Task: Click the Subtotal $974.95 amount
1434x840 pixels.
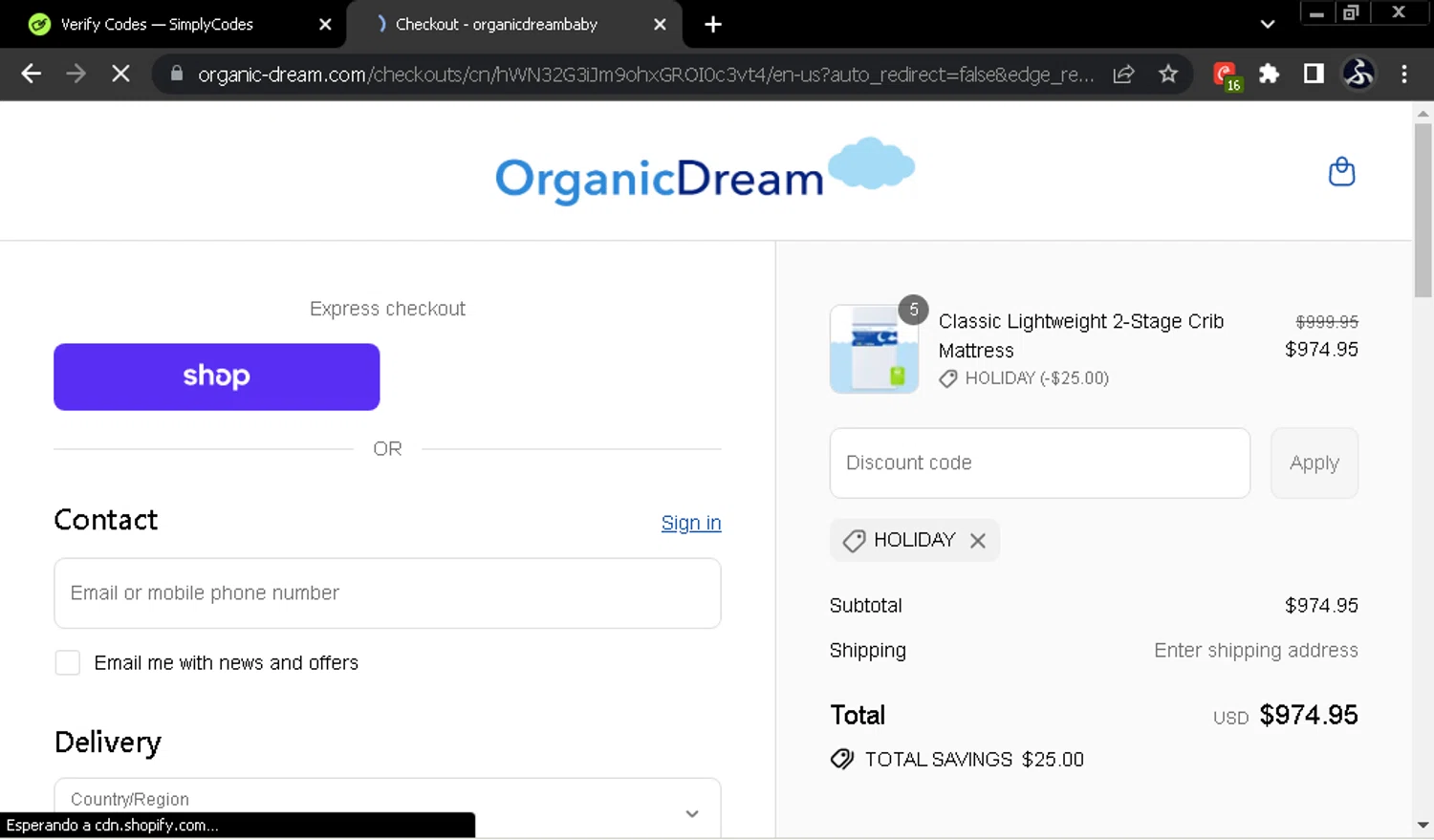Action: click(x=1321, y=605)
